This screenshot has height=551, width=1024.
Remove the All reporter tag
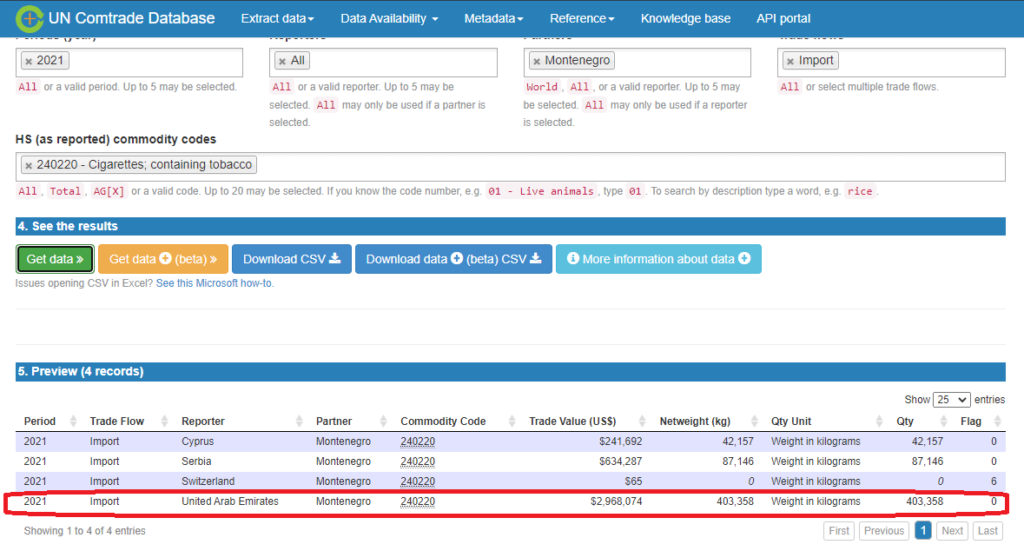click(x=282, y=61)
